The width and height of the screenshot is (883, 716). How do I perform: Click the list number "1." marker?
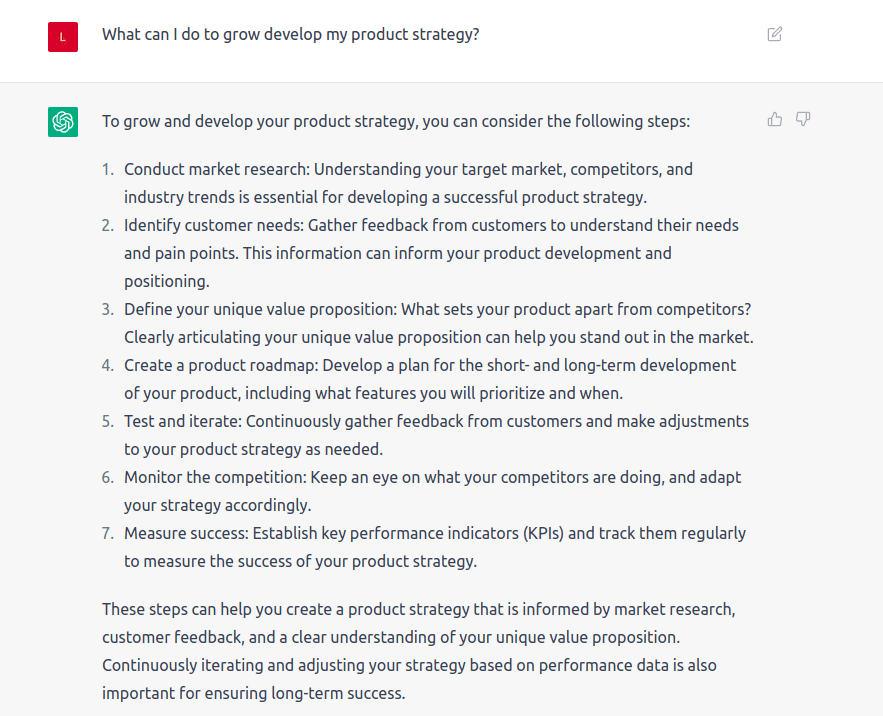(x=108, y=170)
